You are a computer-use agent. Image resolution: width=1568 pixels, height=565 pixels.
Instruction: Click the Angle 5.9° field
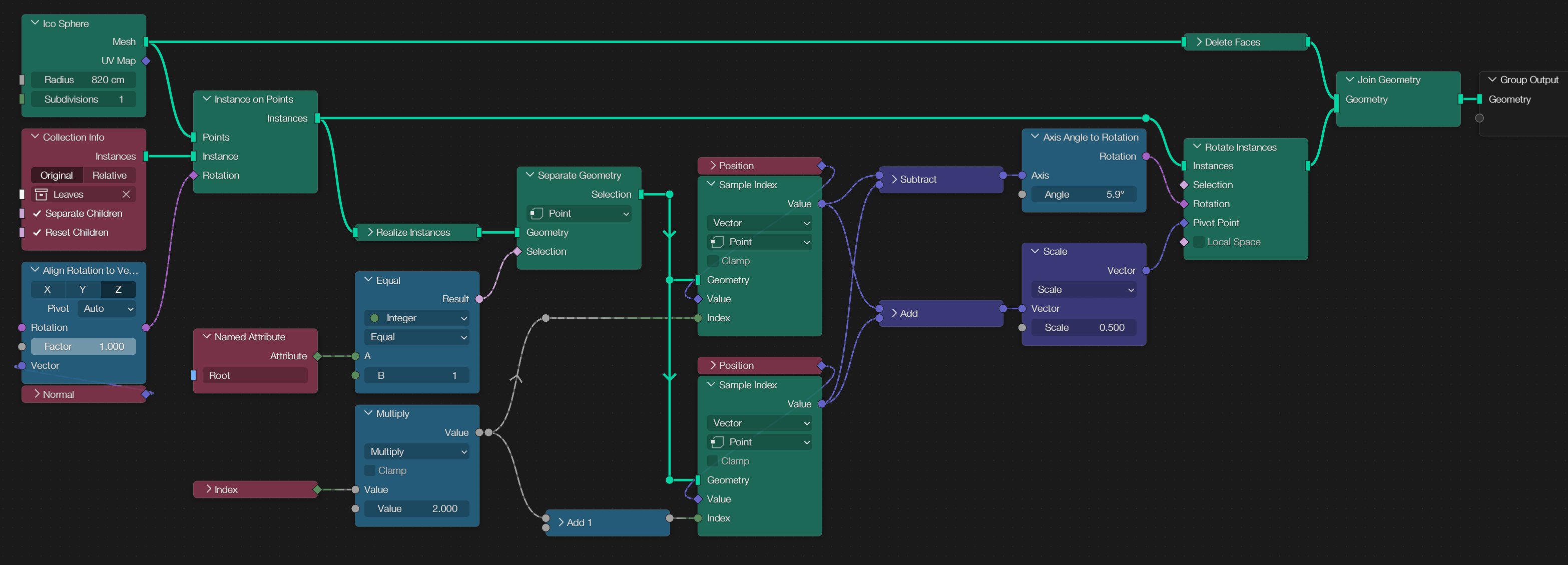pos(1084,194)
